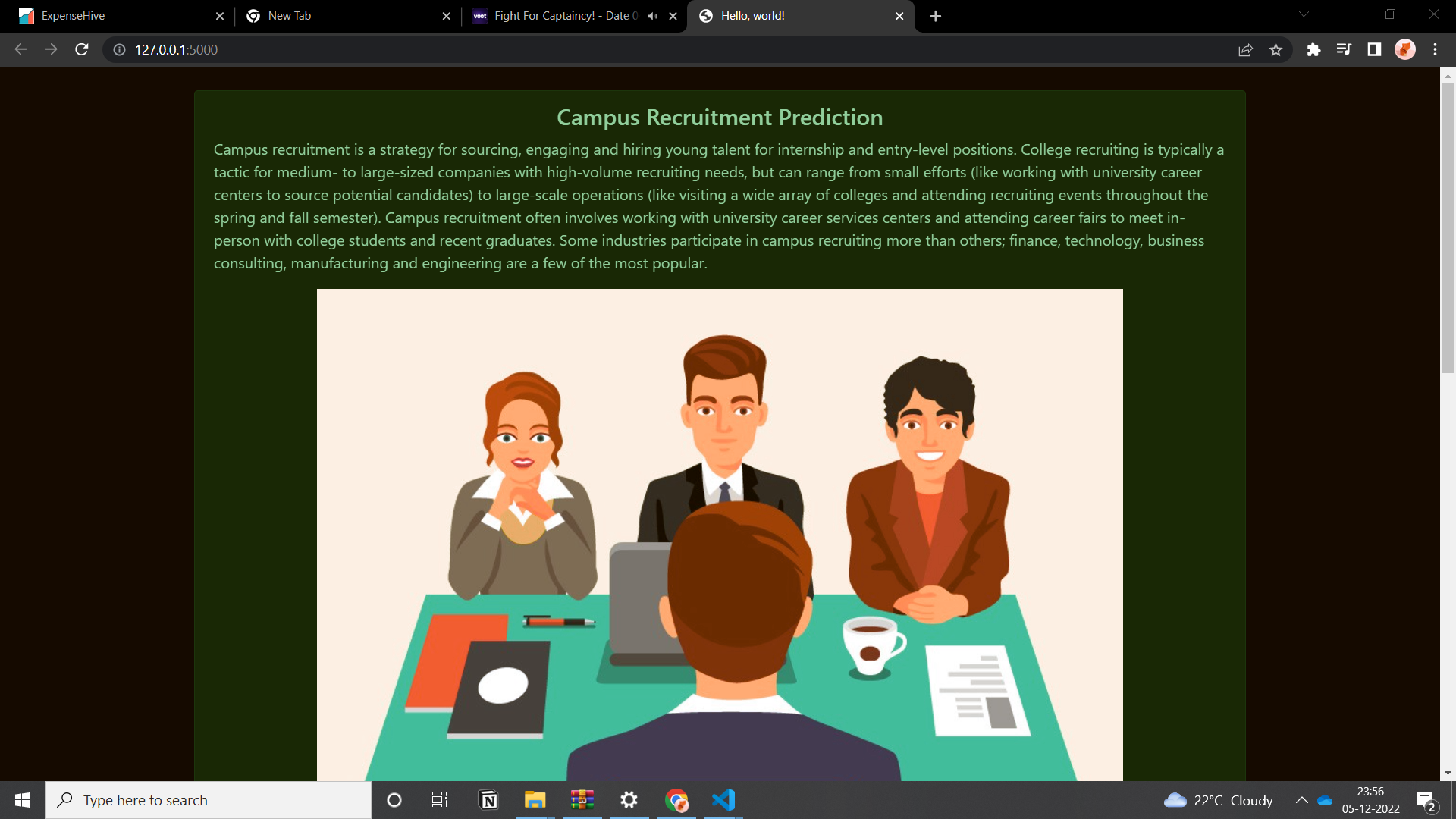Open the Chrome profile avatar
This screenshot has width=1456, height=819.
click(x=1404, y=50)
